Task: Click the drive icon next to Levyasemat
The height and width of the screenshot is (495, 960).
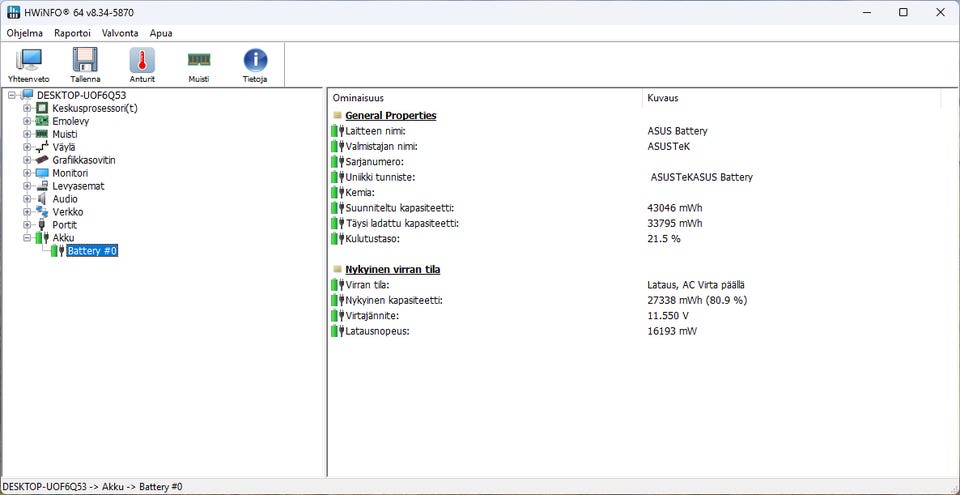Action: (42, 186)
